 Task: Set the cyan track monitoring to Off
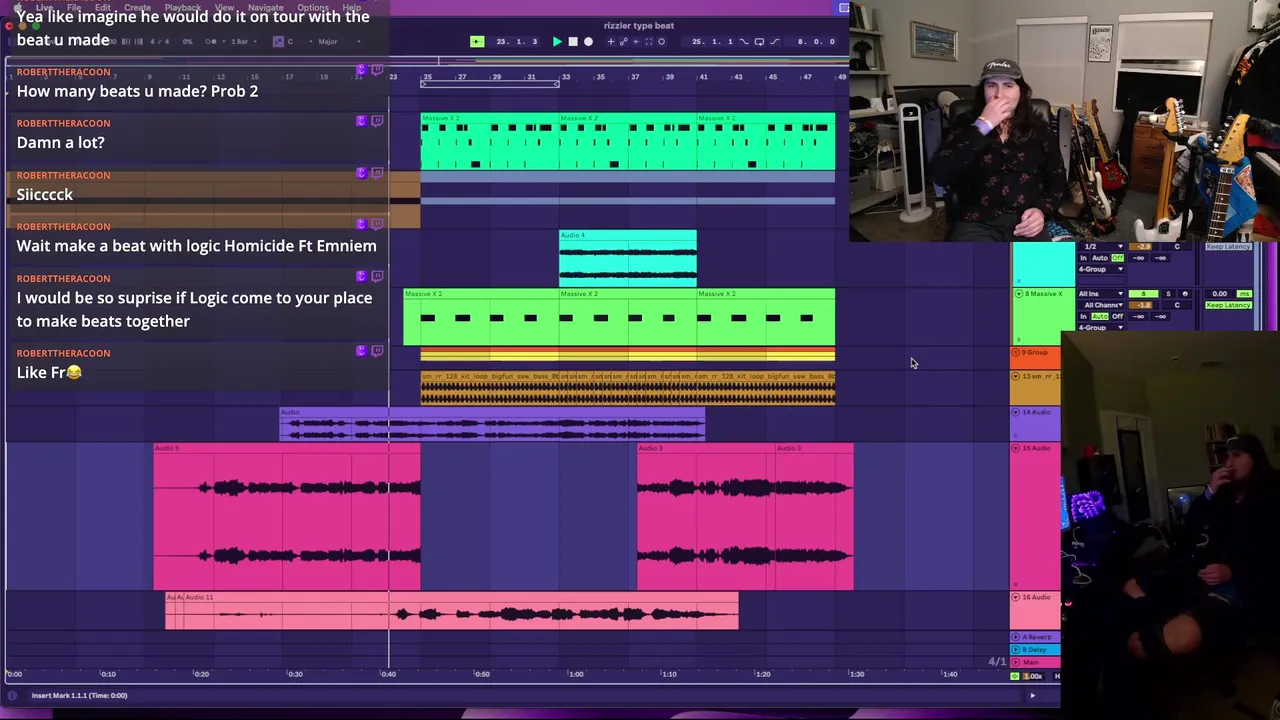1118,258
